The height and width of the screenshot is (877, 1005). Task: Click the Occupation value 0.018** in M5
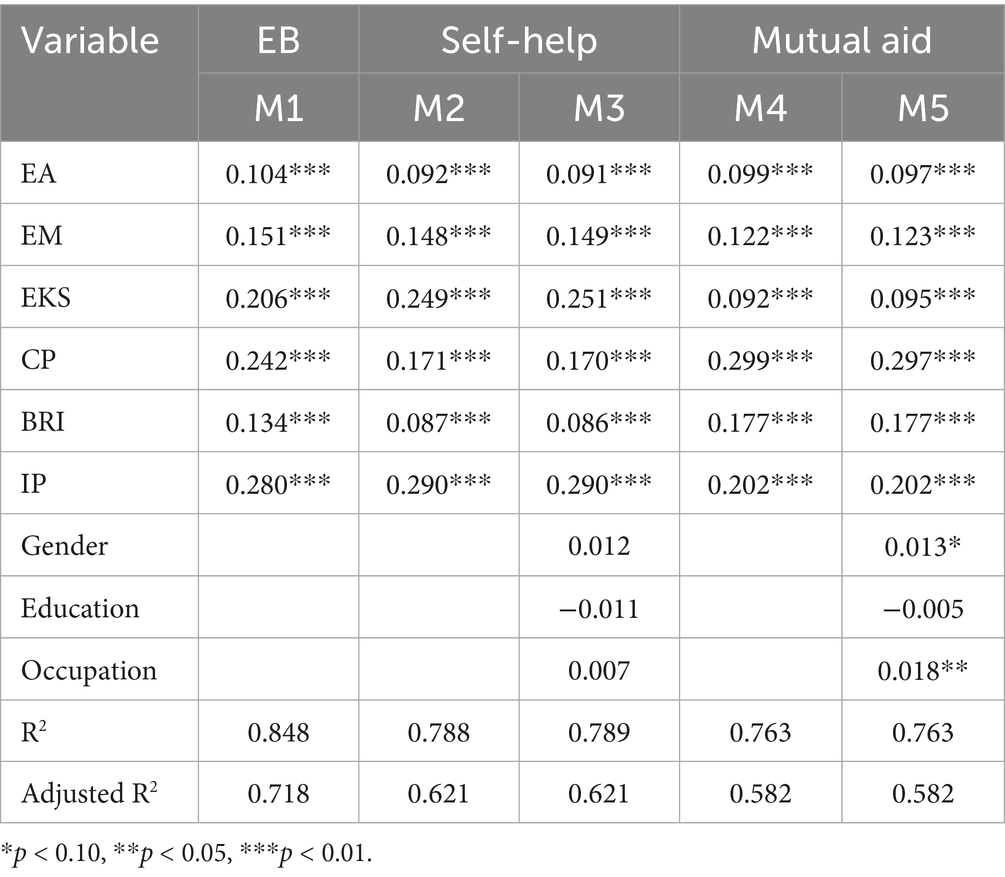coord(922,671)
